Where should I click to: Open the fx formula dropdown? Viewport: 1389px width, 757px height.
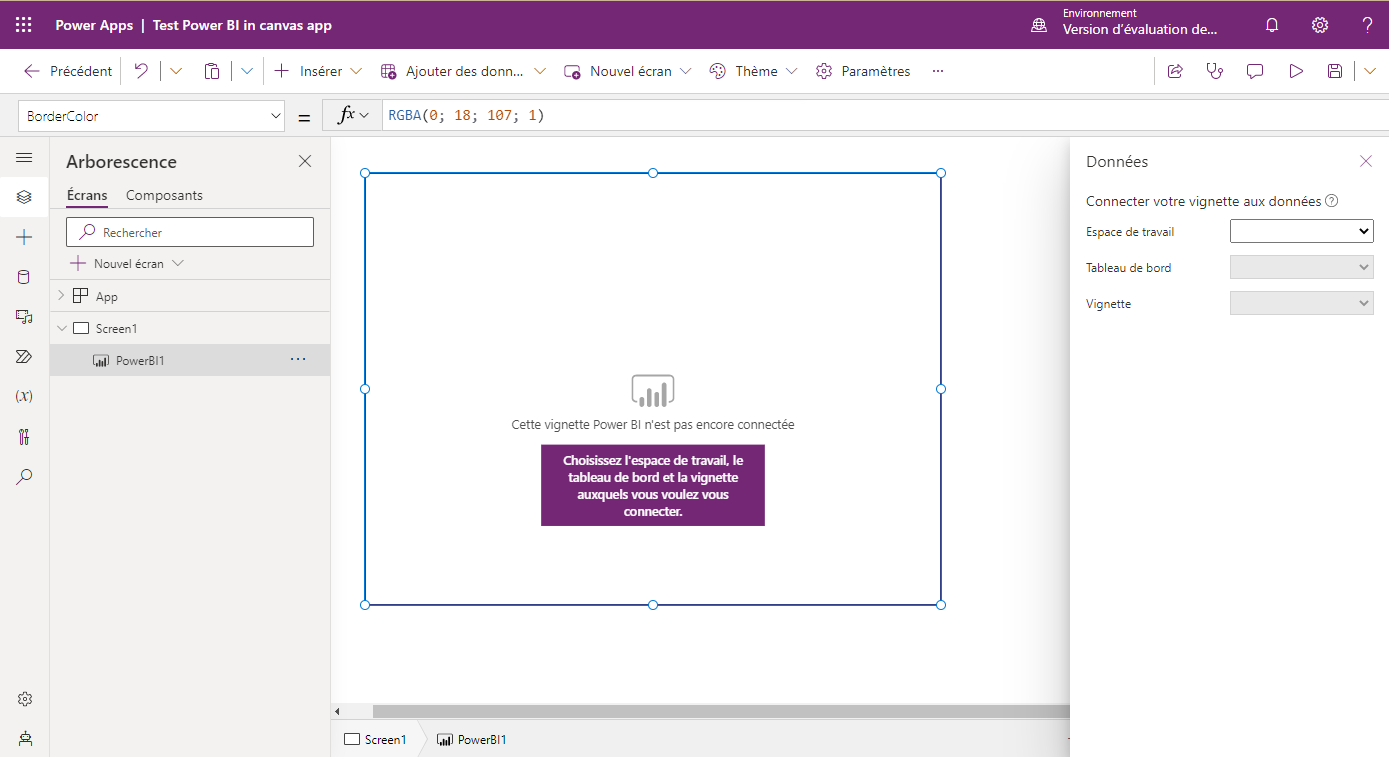click(x=353, y=116)
